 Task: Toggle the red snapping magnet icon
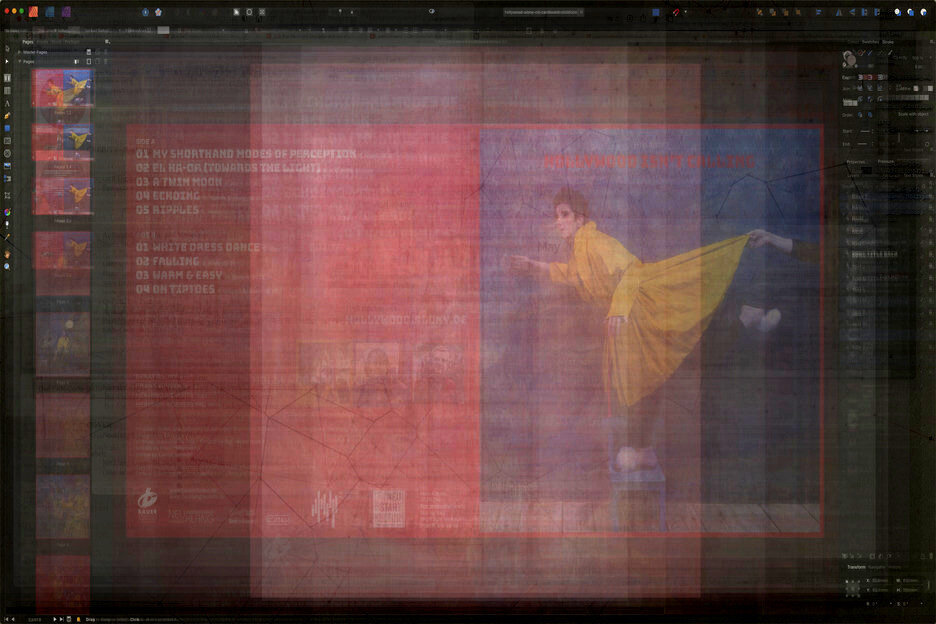coord(676,11)
